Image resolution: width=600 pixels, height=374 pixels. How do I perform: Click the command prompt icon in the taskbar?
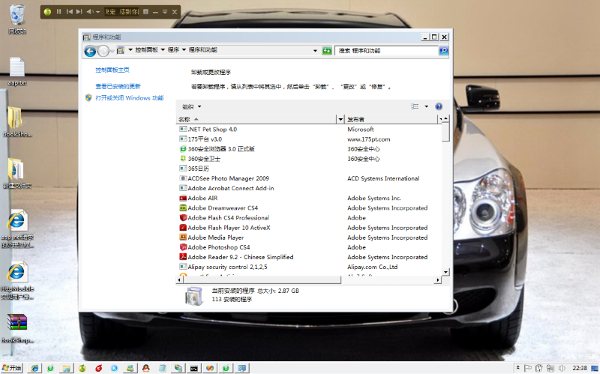click(x=194, y=368)
